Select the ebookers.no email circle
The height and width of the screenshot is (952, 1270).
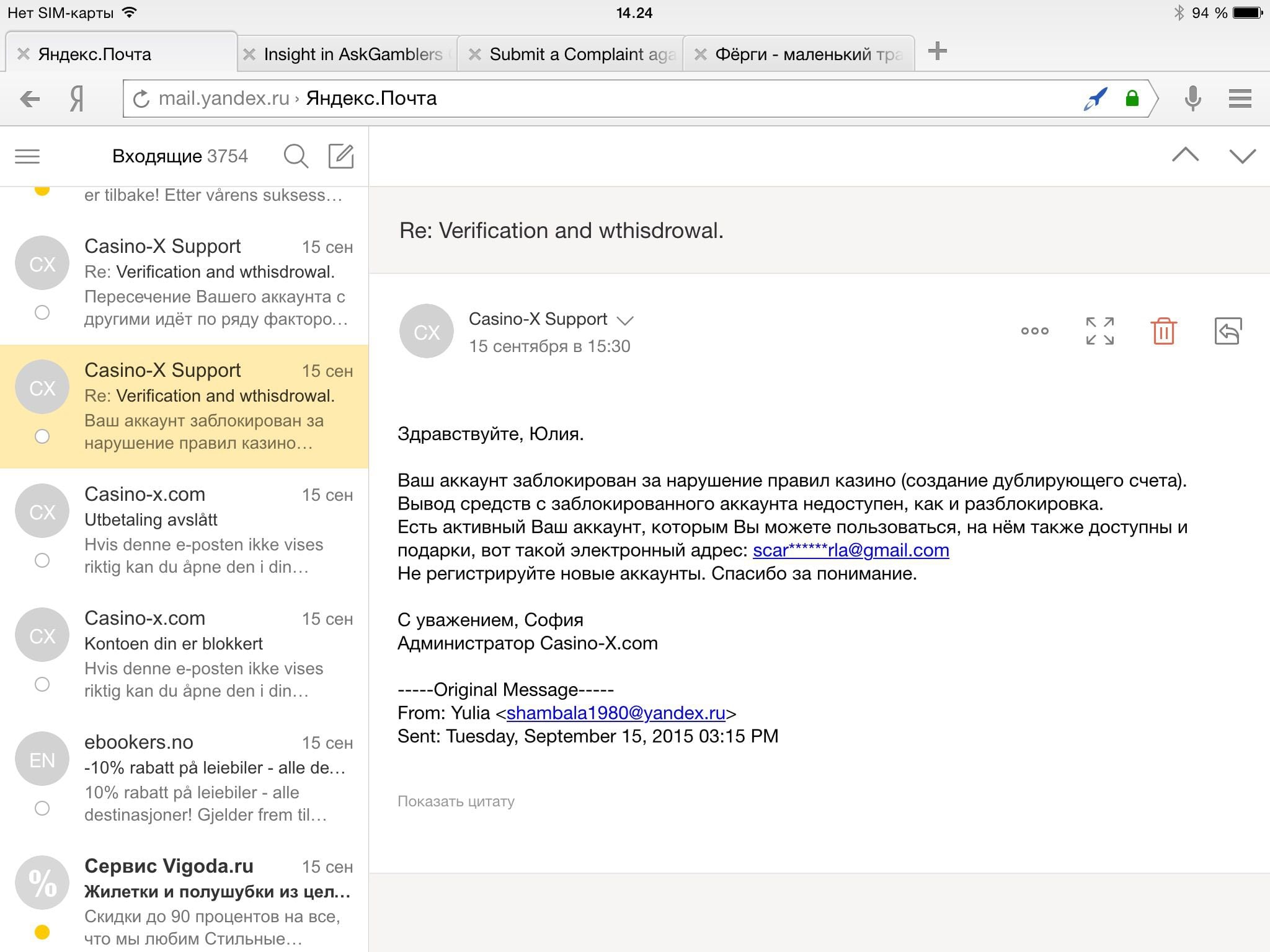[x=42, y=808]
